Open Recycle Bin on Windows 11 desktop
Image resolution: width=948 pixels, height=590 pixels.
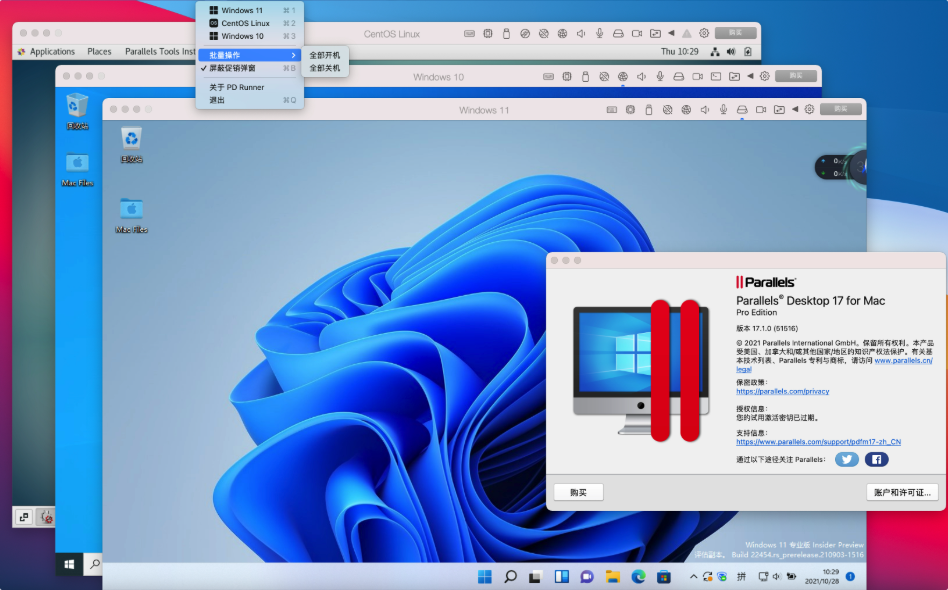(x=131, y=144)
